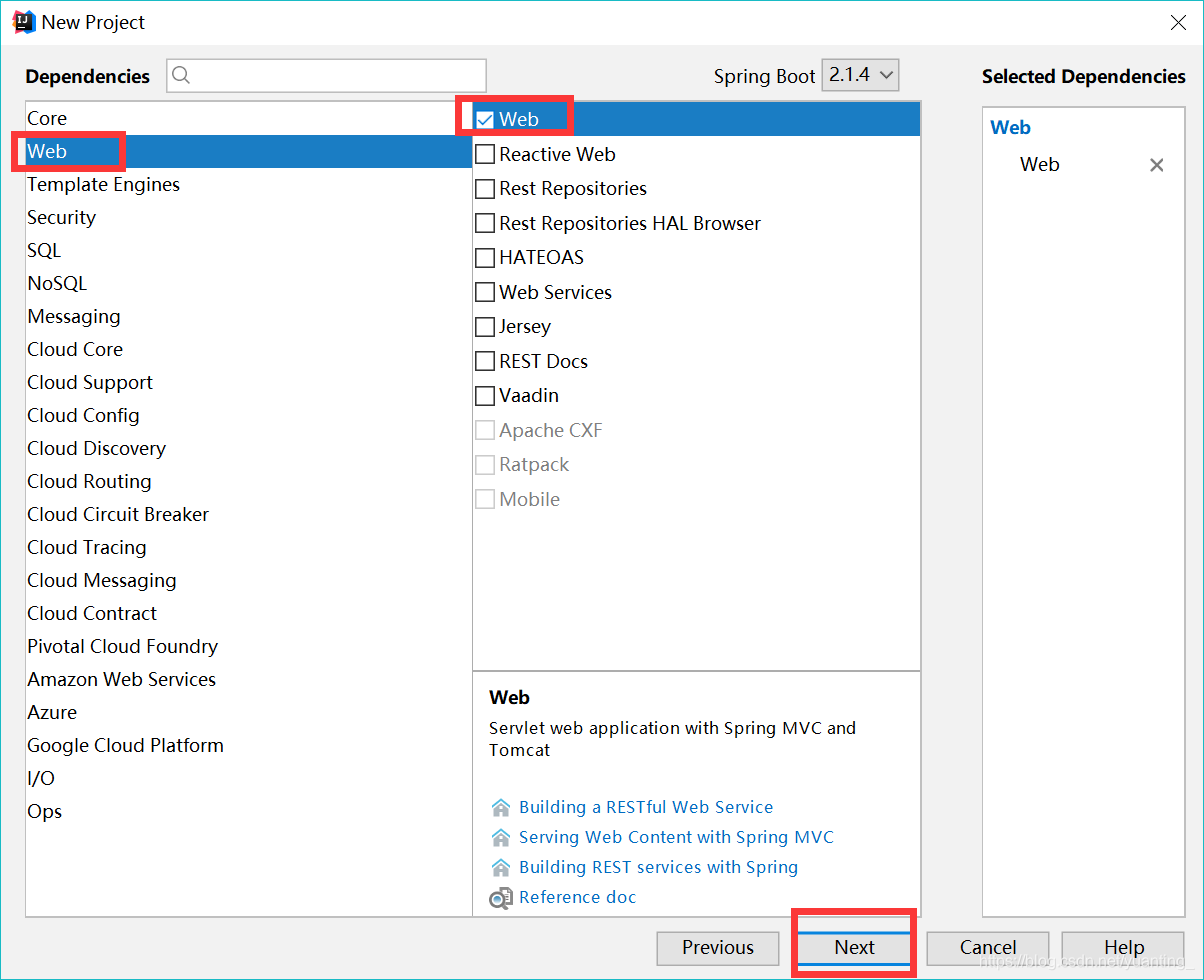Check Rest Repositories HAL Browser option
Viewport: 1204px width, 980px height.
(x=485, y=223)
